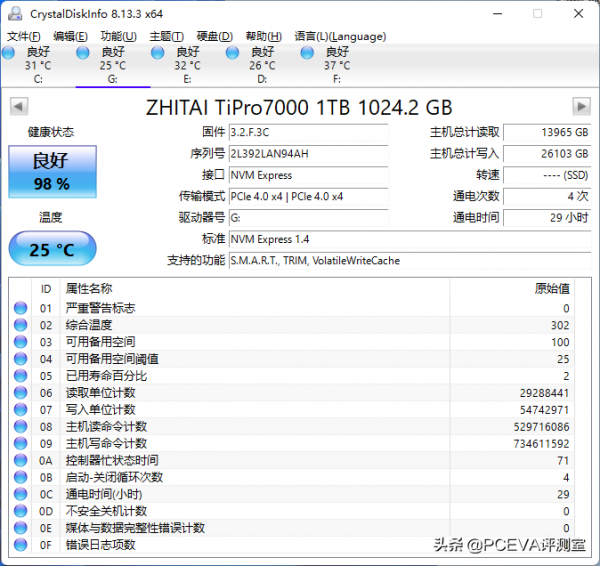The width and height of the screenshot is (600, 566).
Task: Minimize the CrystalDiskInfo window
Action: click(497, 14)
